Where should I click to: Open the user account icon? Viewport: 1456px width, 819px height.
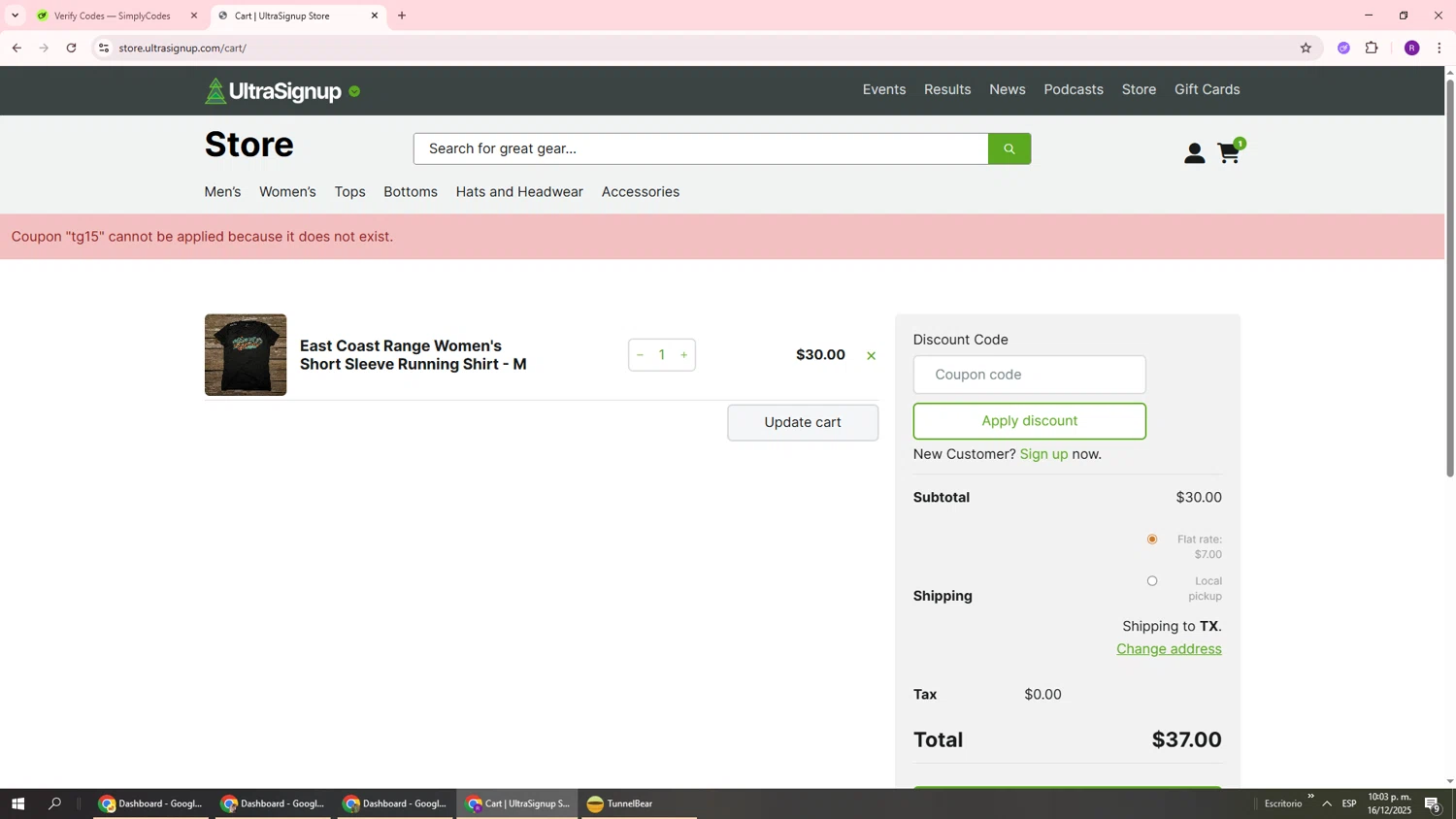1194,153
